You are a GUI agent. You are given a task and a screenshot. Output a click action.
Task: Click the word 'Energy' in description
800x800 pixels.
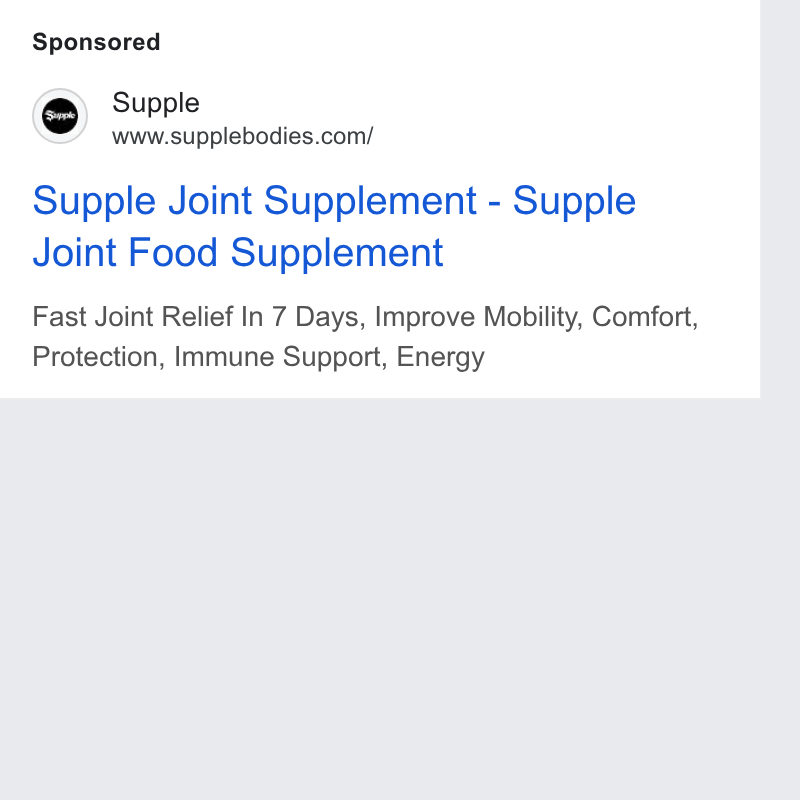(440, 357)
